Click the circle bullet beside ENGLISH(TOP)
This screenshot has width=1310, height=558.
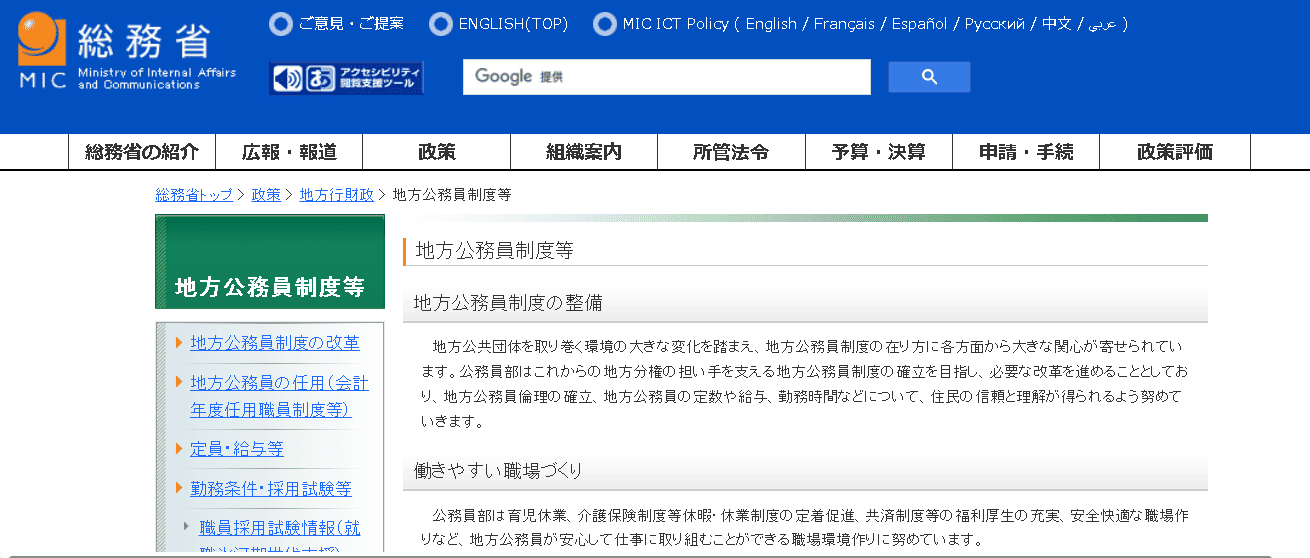pyautogui.click(x=440, y=24)
